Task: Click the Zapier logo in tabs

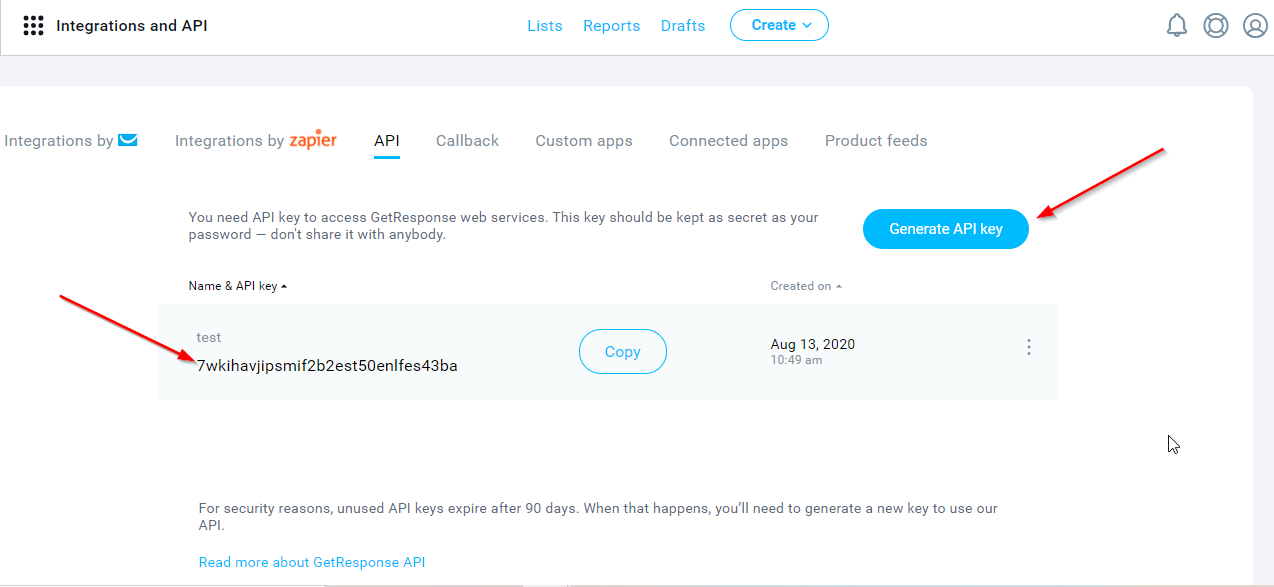Action: (x=313, y=141)
